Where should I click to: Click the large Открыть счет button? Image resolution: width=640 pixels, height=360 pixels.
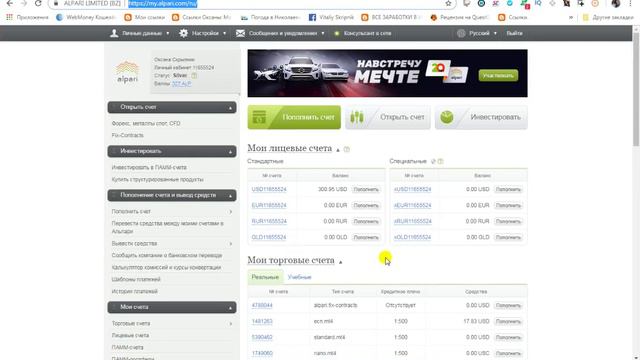[388, 117]
